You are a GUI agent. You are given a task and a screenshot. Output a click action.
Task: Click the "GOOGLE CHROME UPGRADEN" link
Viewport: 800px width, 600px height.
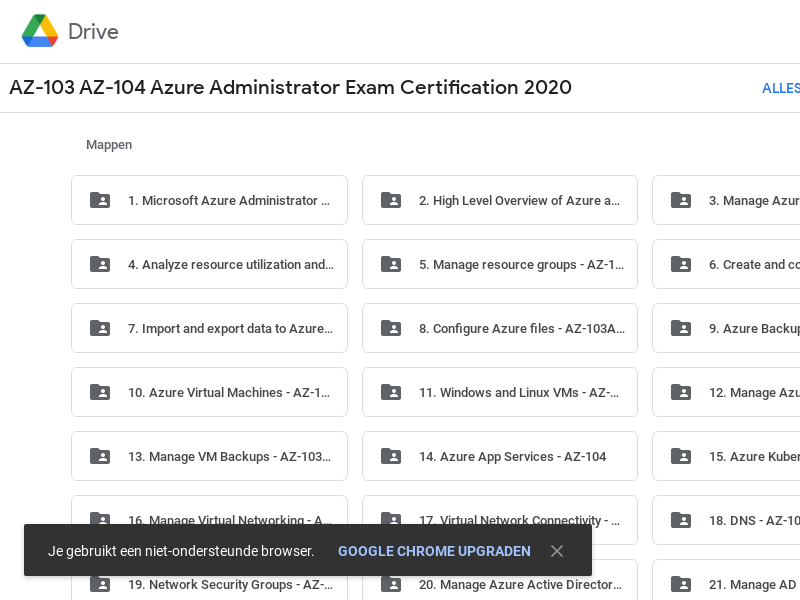pyautogui.click(x=434, y=551)
